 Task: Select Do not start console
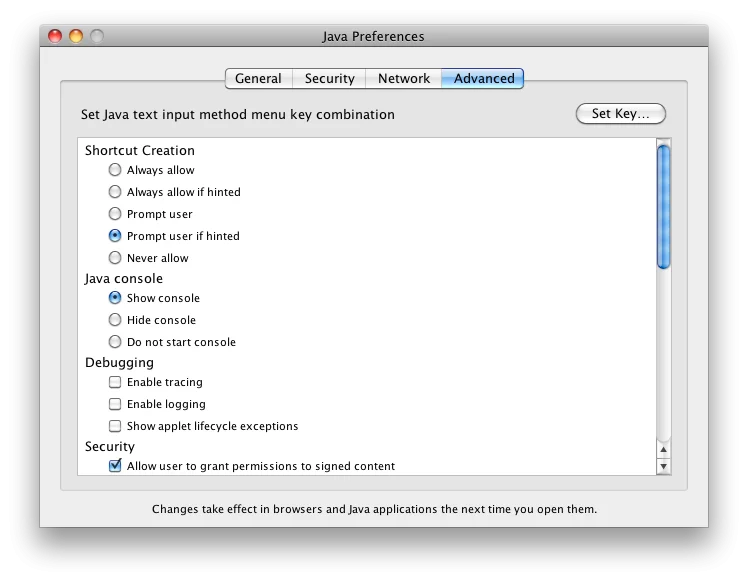coord(115,341)
